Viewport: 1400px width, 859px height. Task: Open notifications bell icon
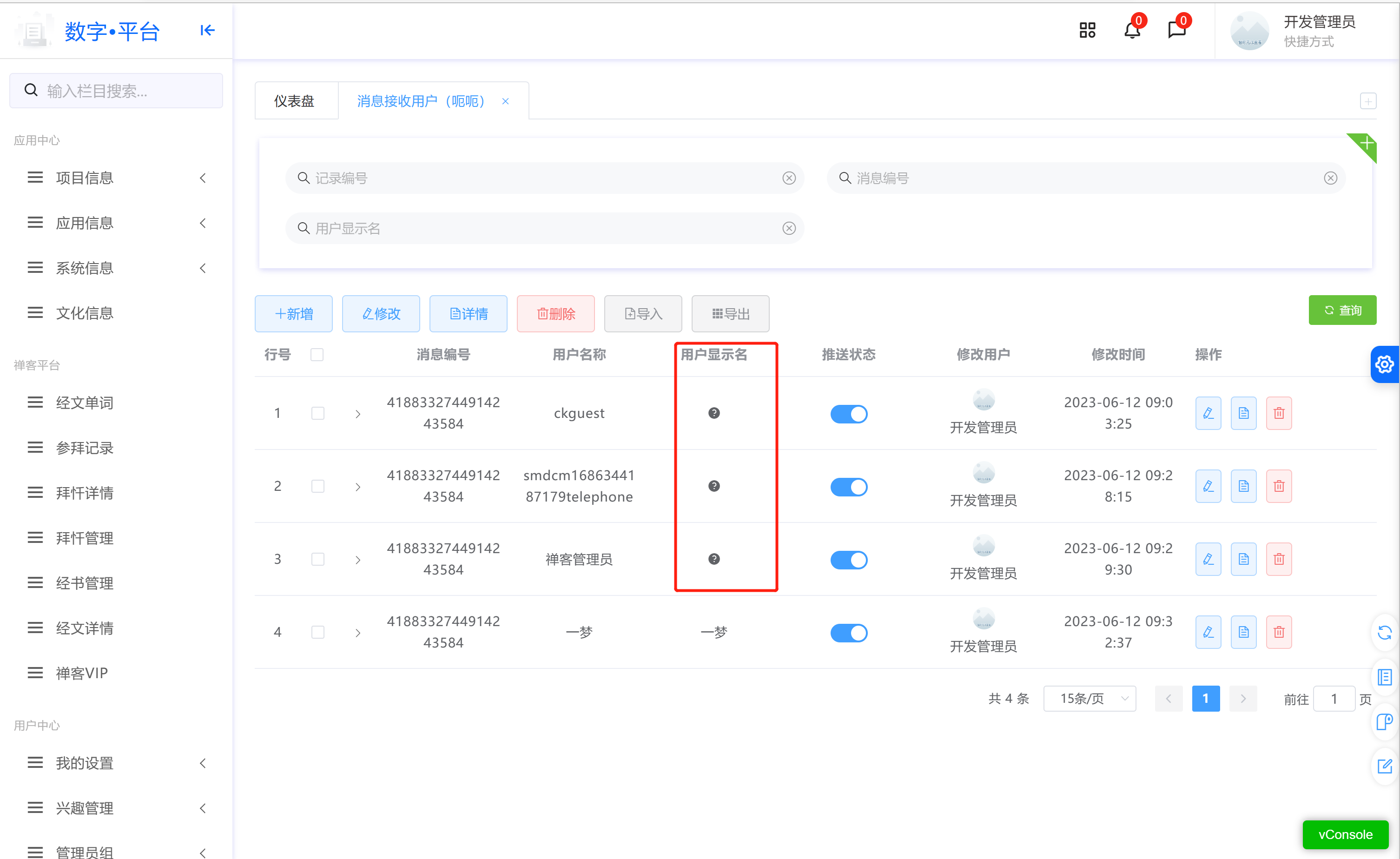tap(1132, 30)
